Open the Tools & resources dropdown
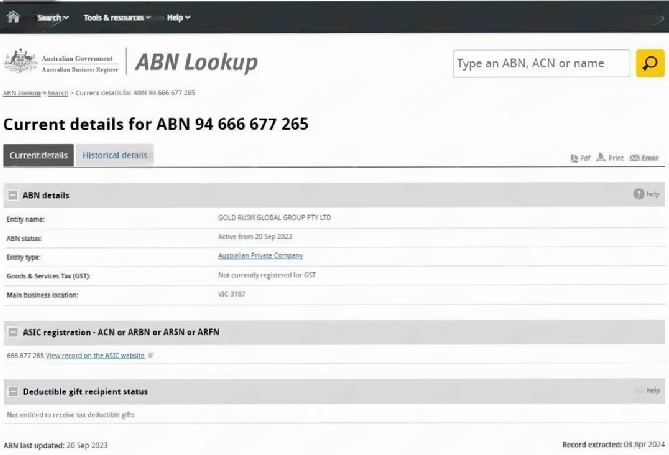 pos(117,18)
